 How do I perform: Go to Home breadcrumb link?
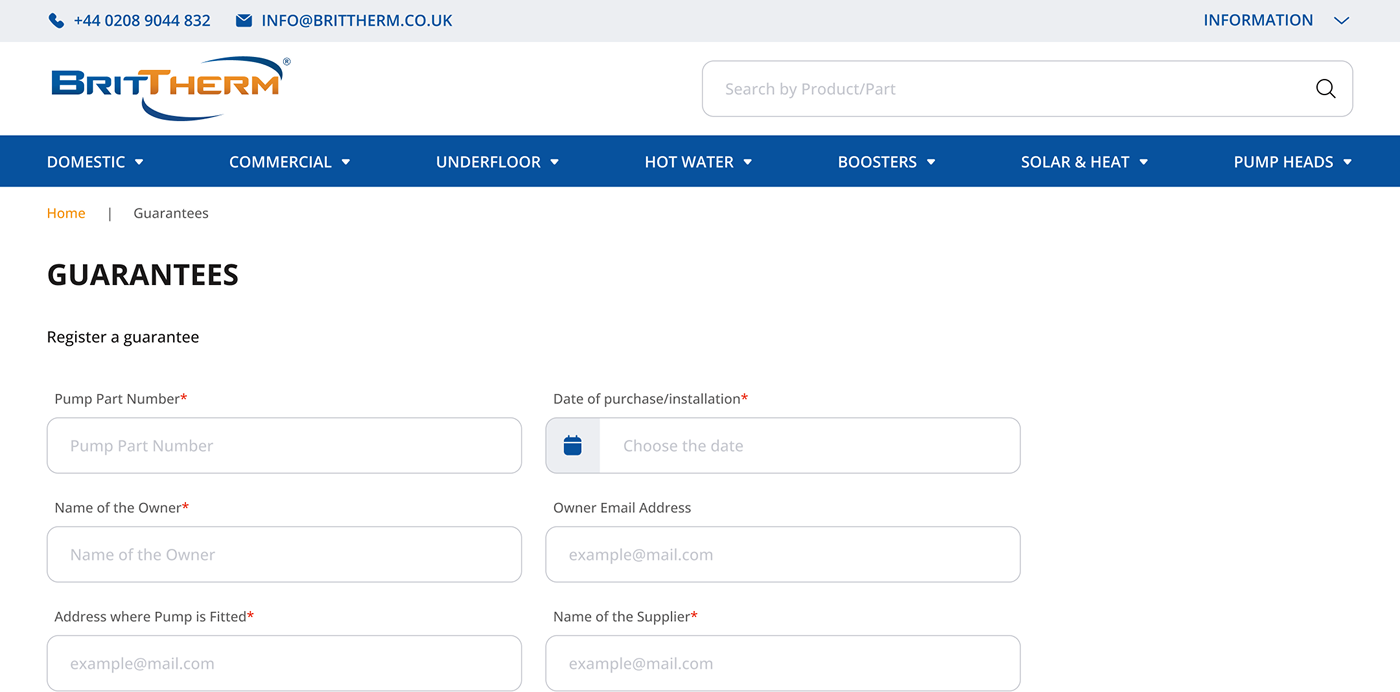(66, 213)
